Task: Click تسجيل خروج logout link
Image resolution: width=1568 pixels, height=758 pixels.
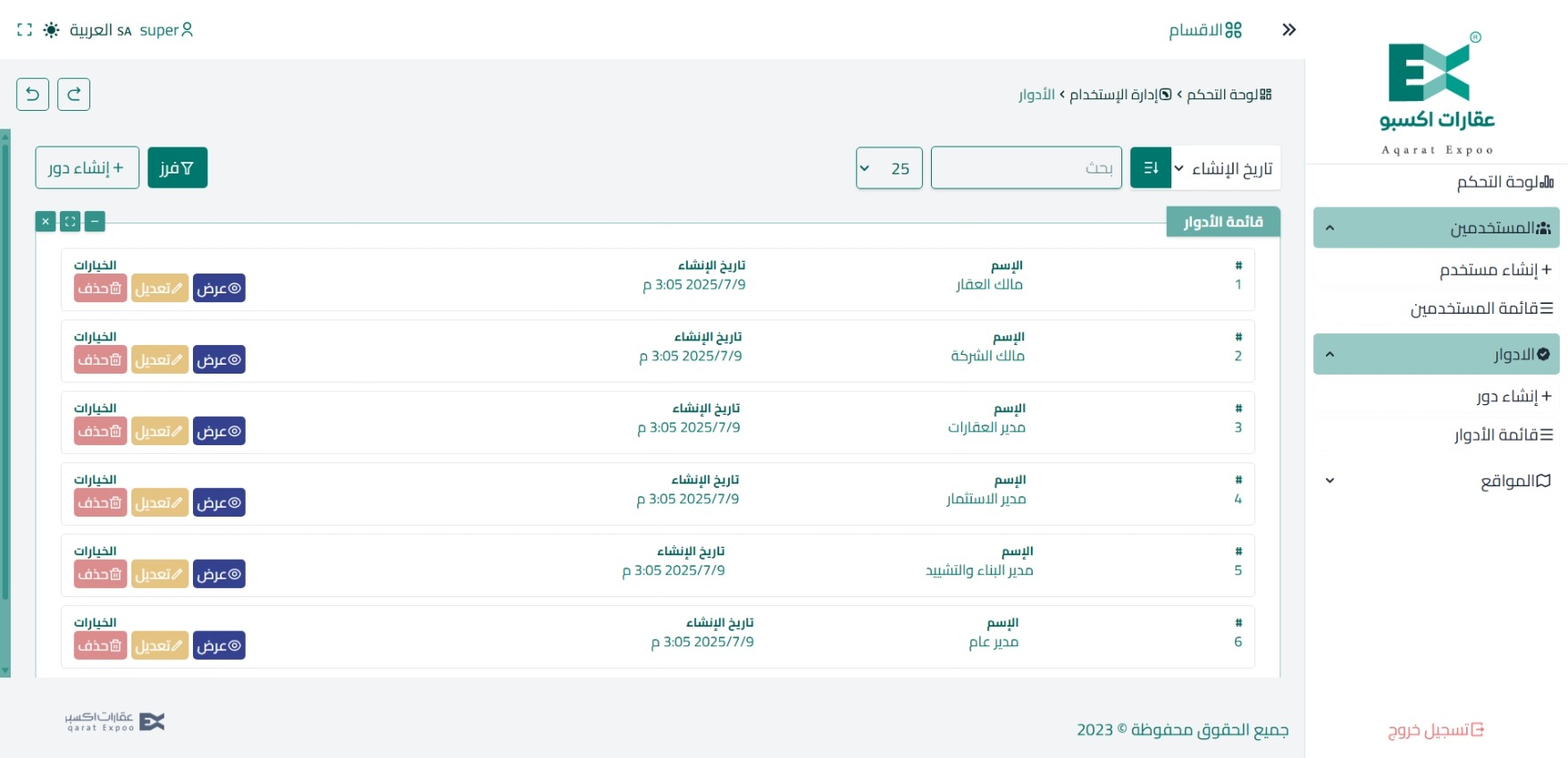Action: pyautogui.click(x=1436, y=730)
